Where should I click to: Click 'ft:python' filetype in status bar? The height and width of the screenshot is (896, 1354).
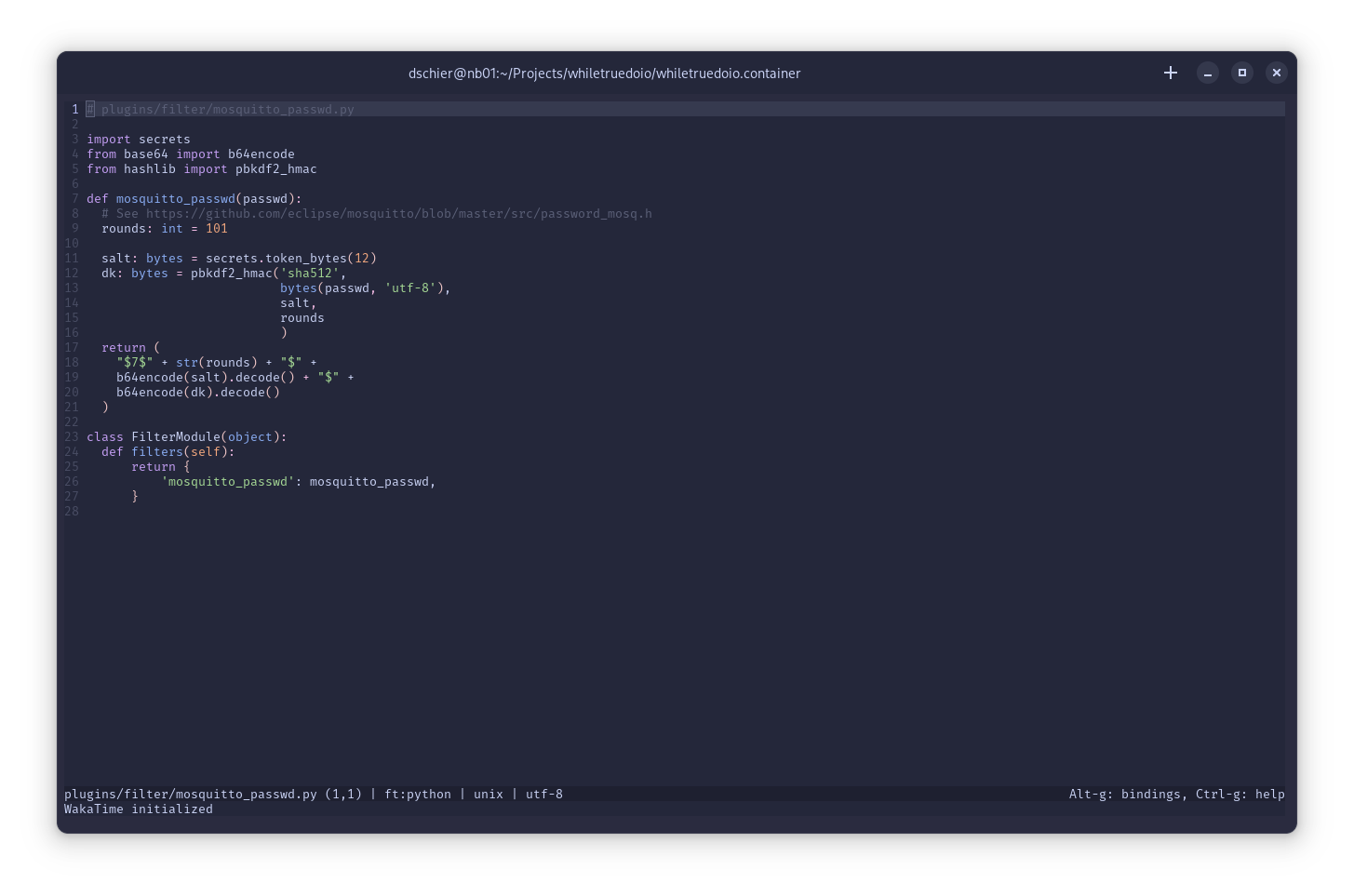coord(417,795)
